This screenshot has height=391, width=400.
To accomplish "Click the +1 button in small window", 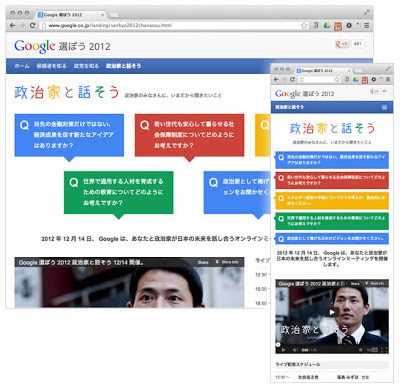I will click(375, 91).
